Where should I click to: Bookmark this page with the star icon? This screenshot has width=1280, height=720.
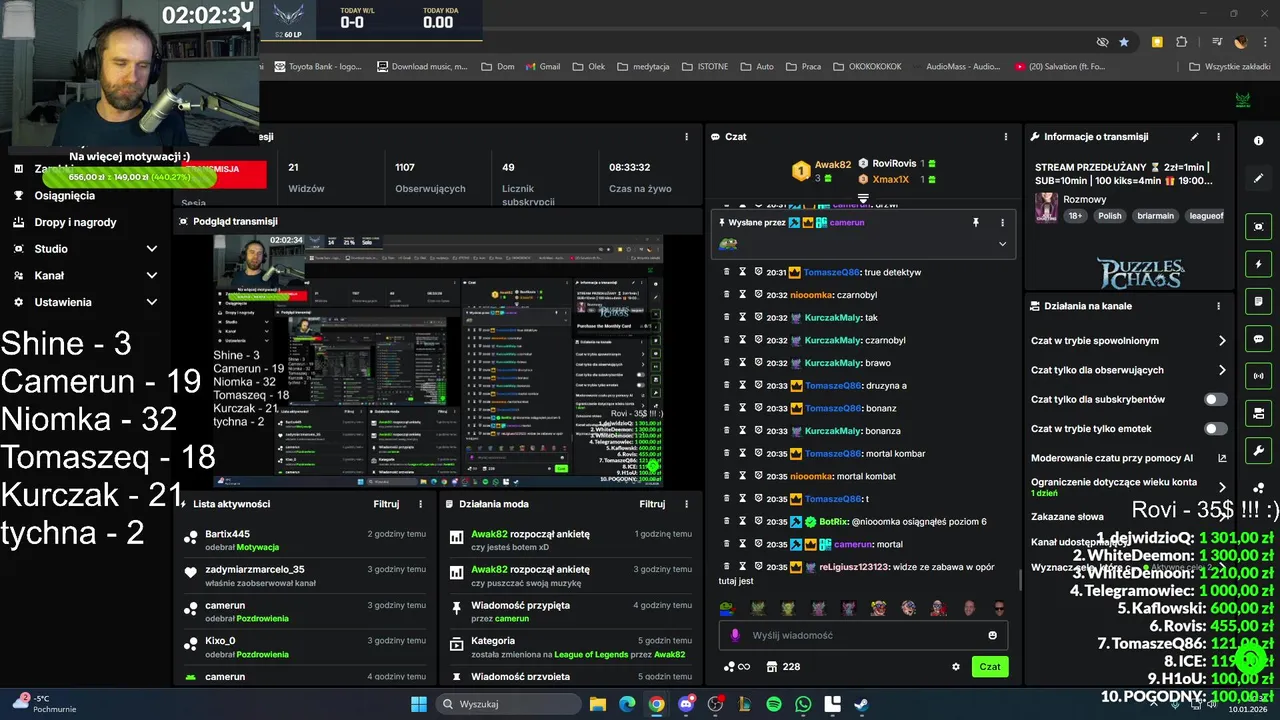(x=1124, y=42)
